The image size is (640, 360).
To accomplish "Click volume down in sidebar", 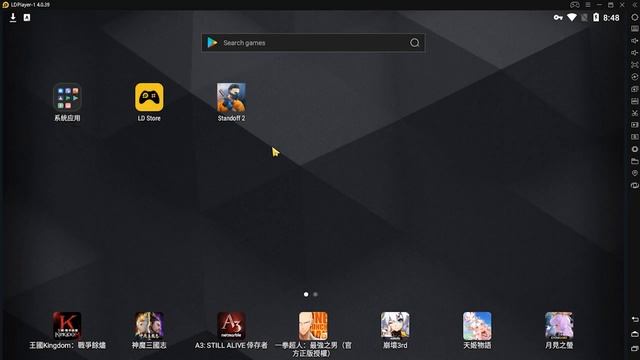I will [635, 53].
